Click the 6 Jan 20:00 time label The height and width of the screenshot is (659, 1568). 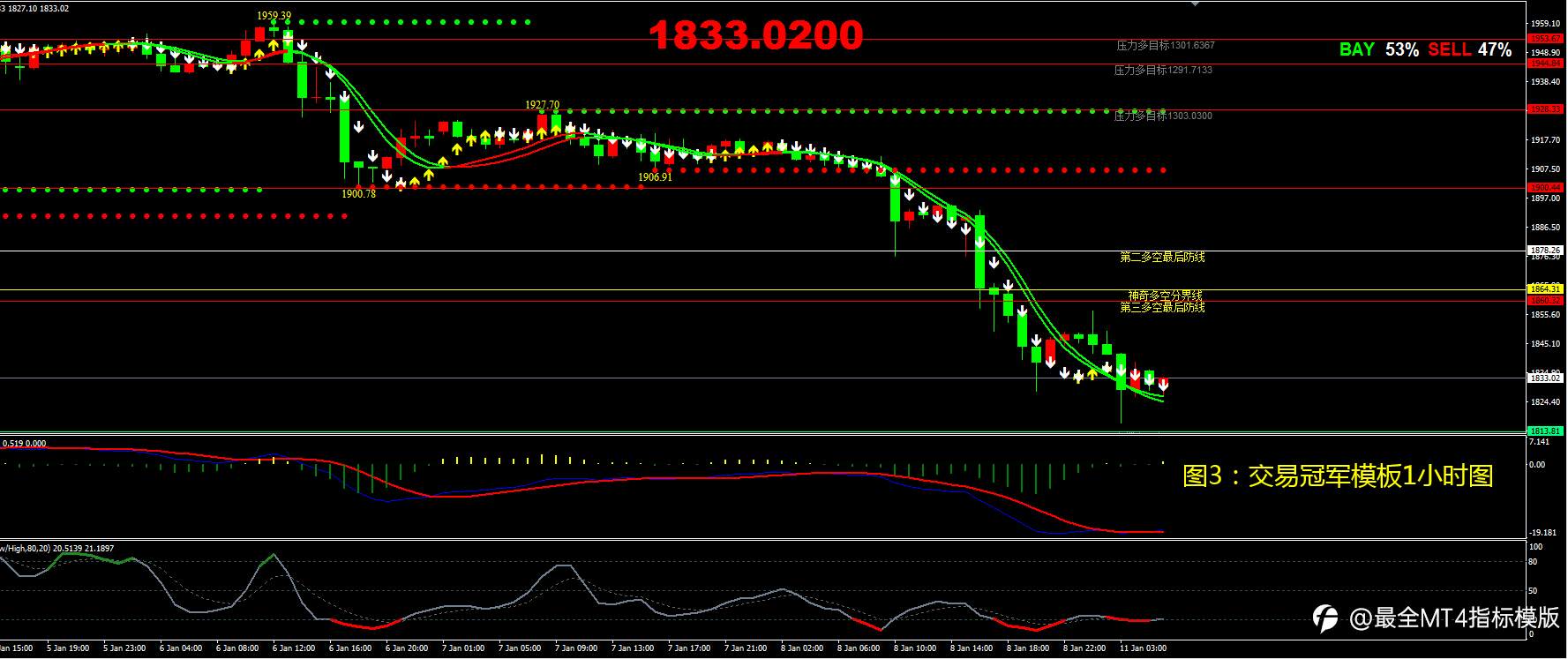pyautogui.click(x=407, y=648)
